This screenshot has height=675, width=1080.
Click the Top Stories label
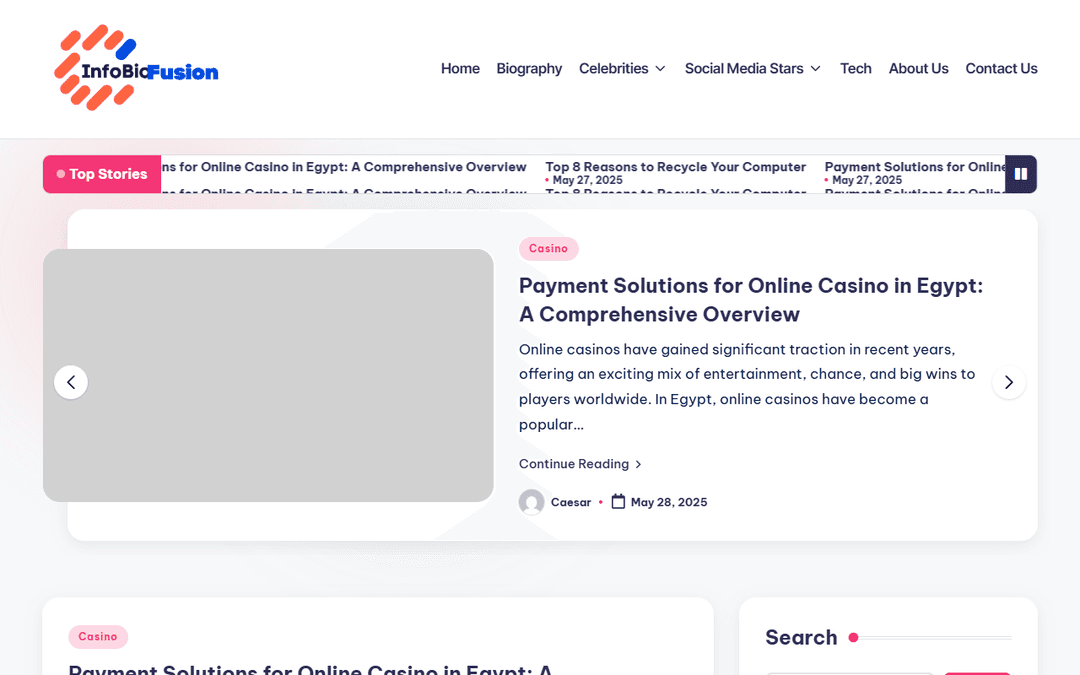102,174
